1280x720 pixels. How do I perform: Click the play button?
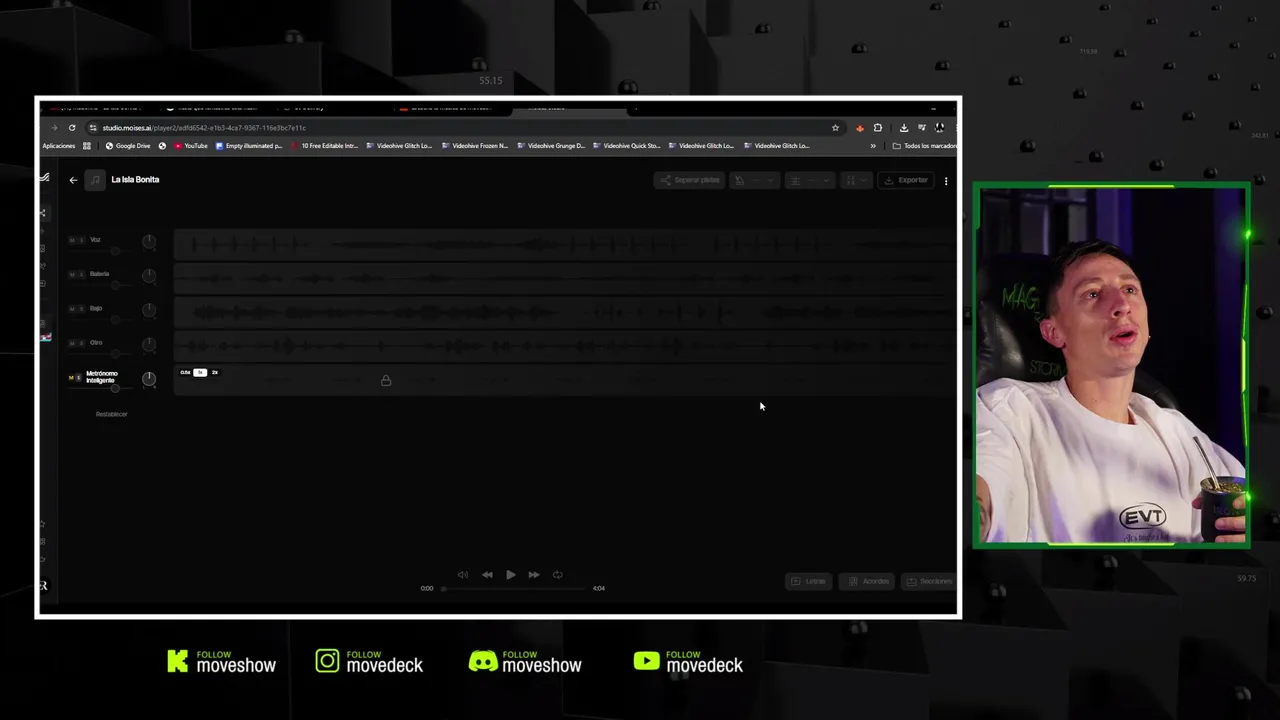coord(511,575)
